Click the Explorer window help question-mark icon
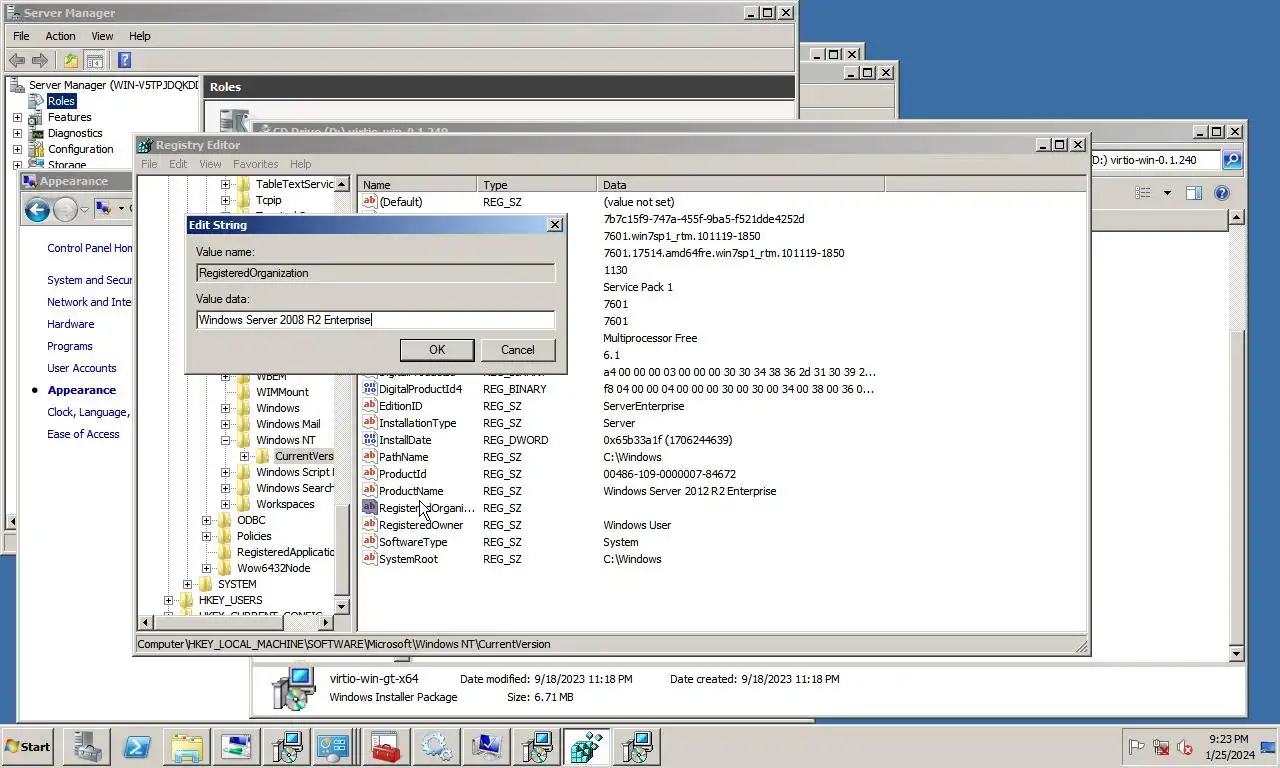This screenshot has width=1280, height=768. [x=1222, y=193]
